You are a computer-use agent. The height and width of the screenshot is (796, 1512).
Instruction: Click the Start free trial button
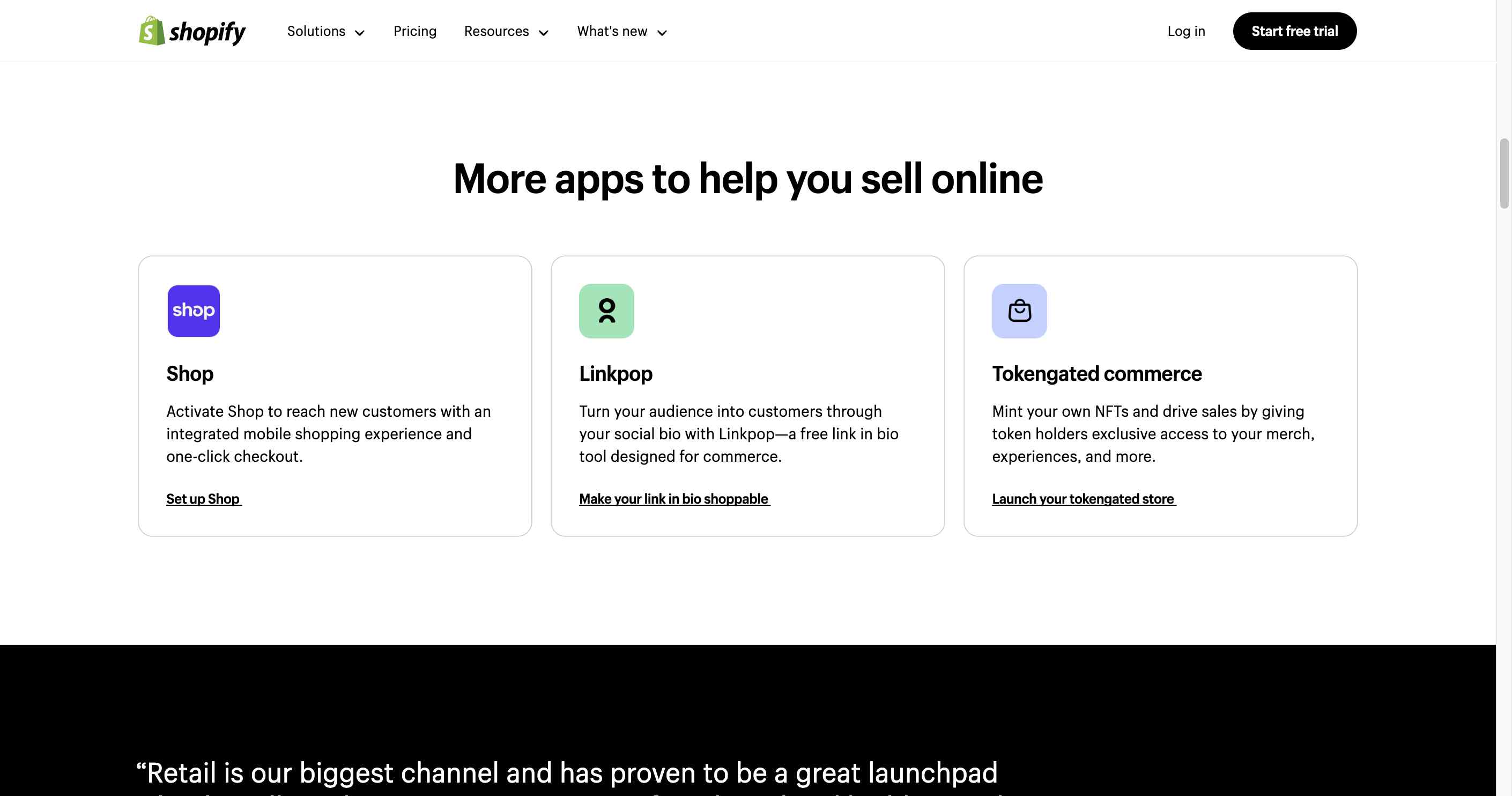(1294, 31)
